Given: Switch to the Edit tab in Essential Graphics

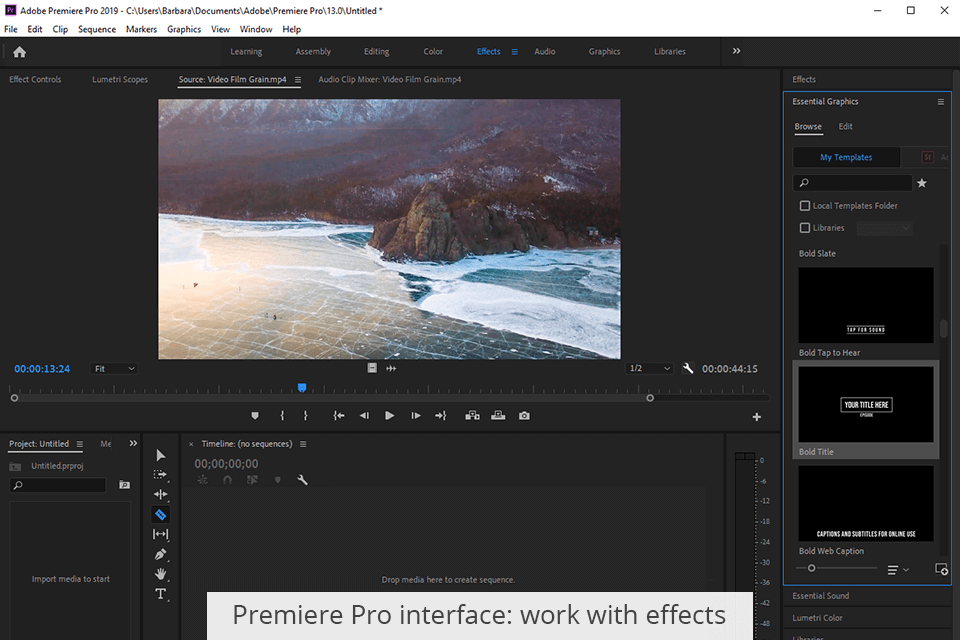Looking at the screenshot, I should click(845, 127).
